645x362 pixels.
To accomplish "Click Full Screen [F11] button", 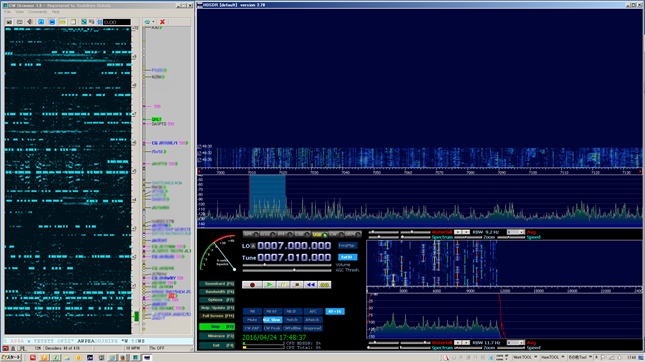I will (217, 316).
